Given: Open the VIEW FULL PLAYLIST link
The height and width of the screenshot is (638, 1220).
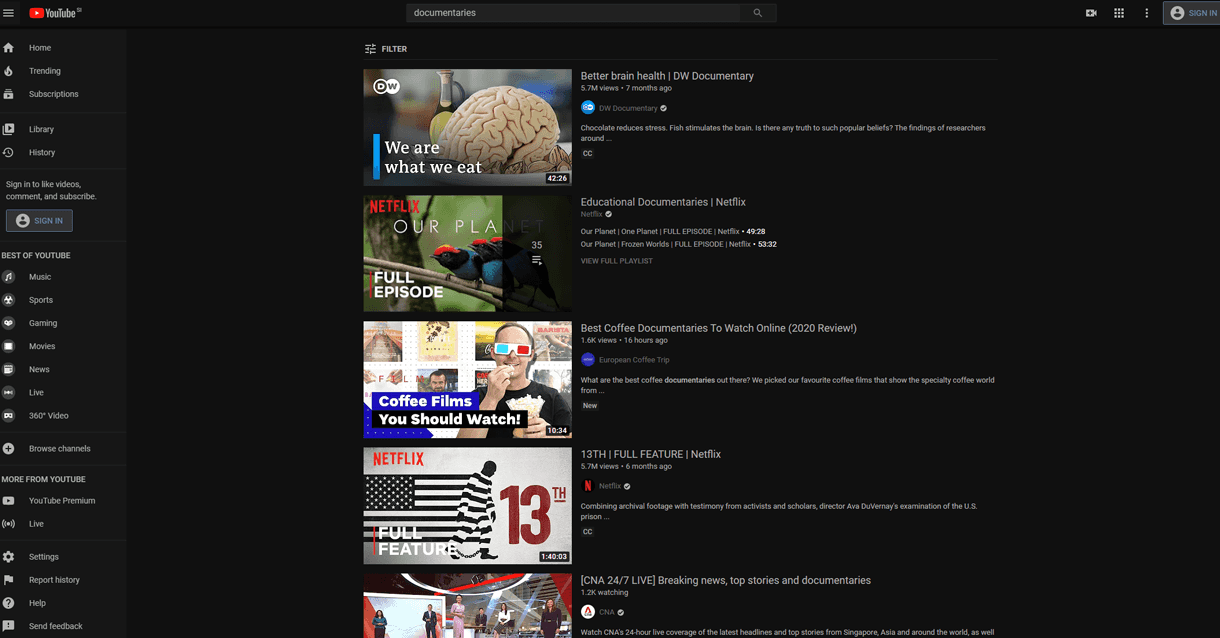Looking at the screenshot, I should [x=615, y=260].
